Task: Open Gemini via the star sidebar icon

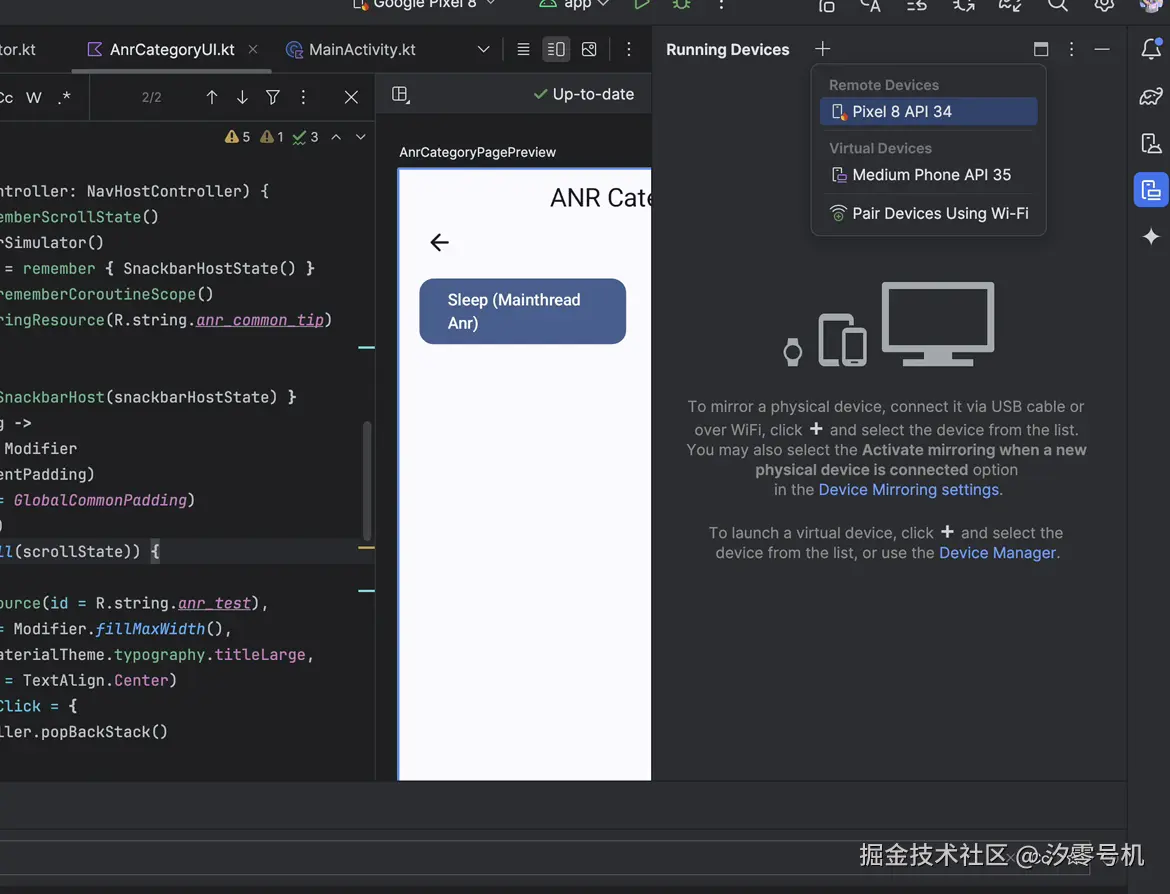Action: pos(1151,237)
